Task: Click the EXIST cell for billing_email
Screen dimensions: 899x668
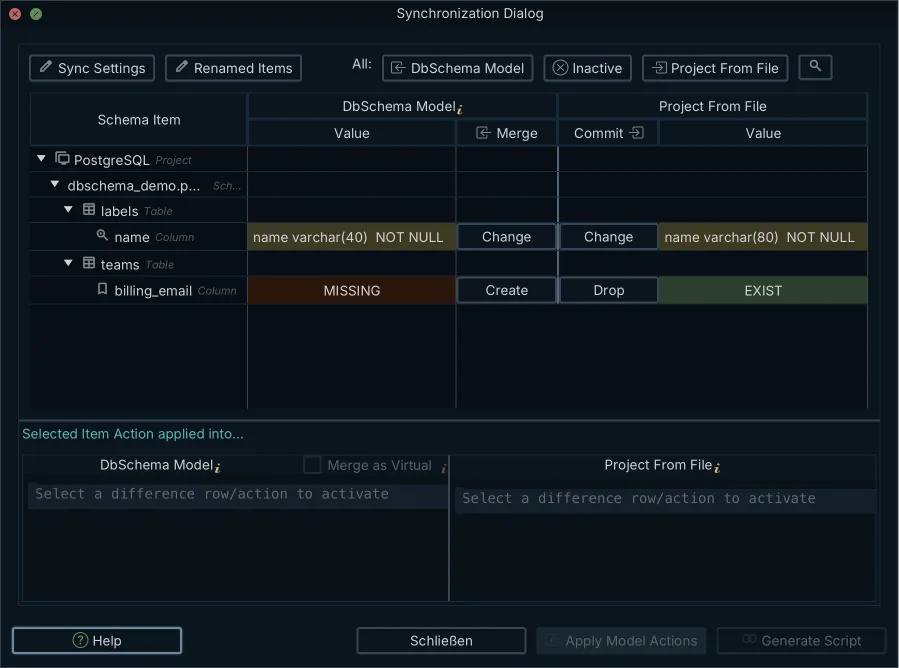Action: pyautogui.click(x=763, y=291)
